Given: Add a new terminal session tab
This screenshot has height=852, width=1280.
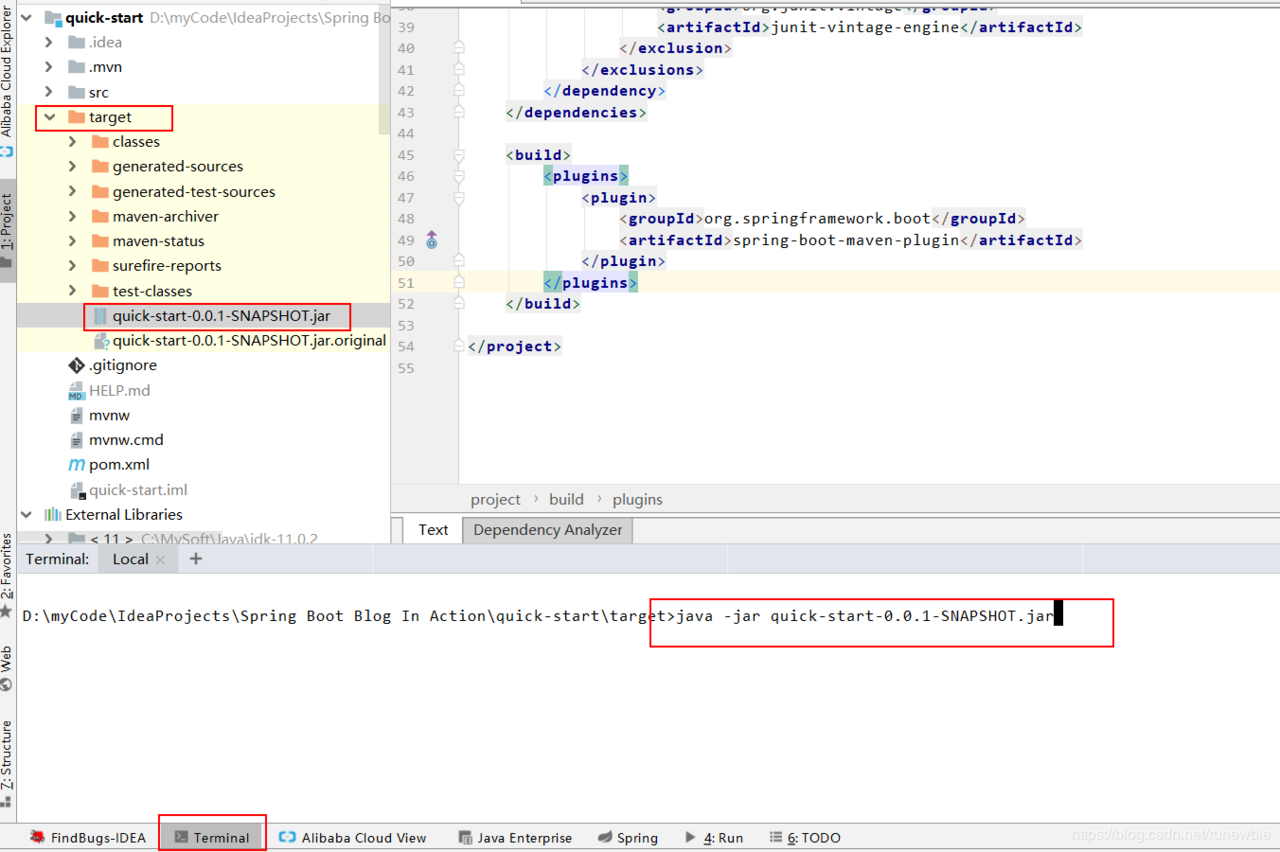Looking at the screenshot, I should [195, 559].
